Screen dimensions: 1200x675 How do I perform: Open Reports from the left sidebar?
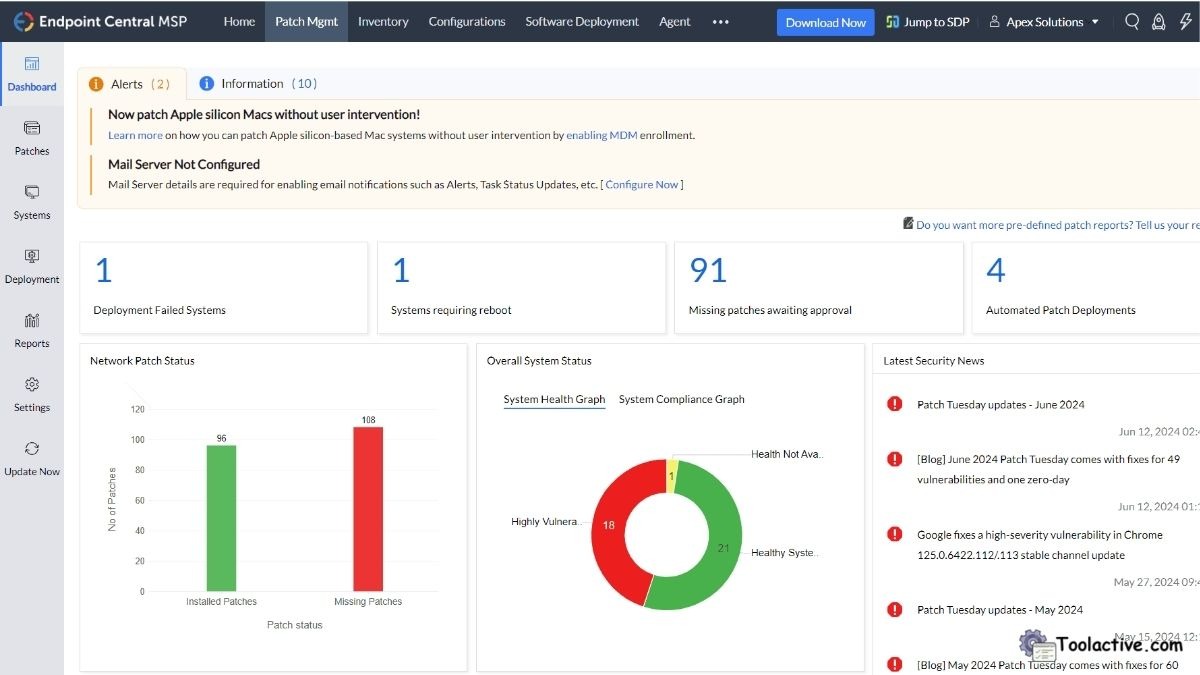32,330
